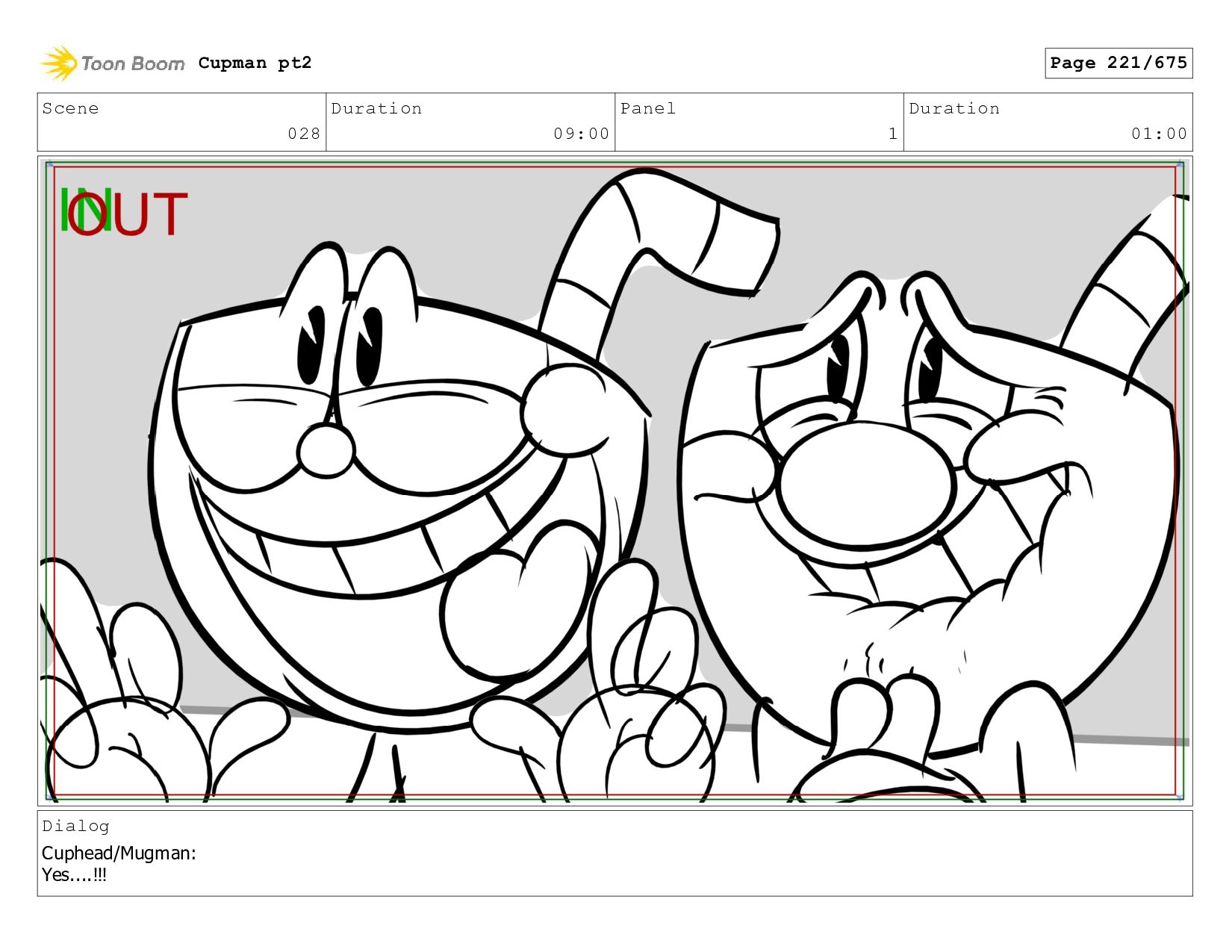Click the scene number '028'
The image size is (1232, 952).
(304, 134)
